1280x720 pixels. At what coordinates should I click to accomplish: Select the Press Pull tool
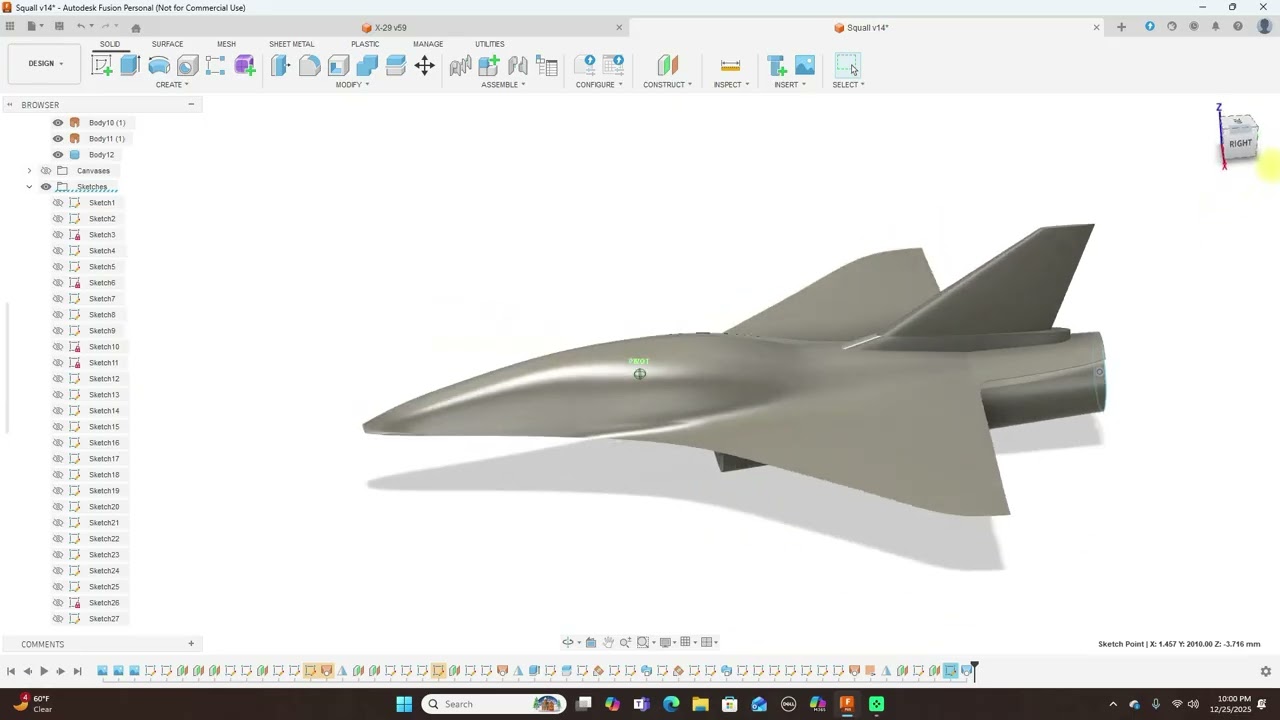tap(281, 66)
